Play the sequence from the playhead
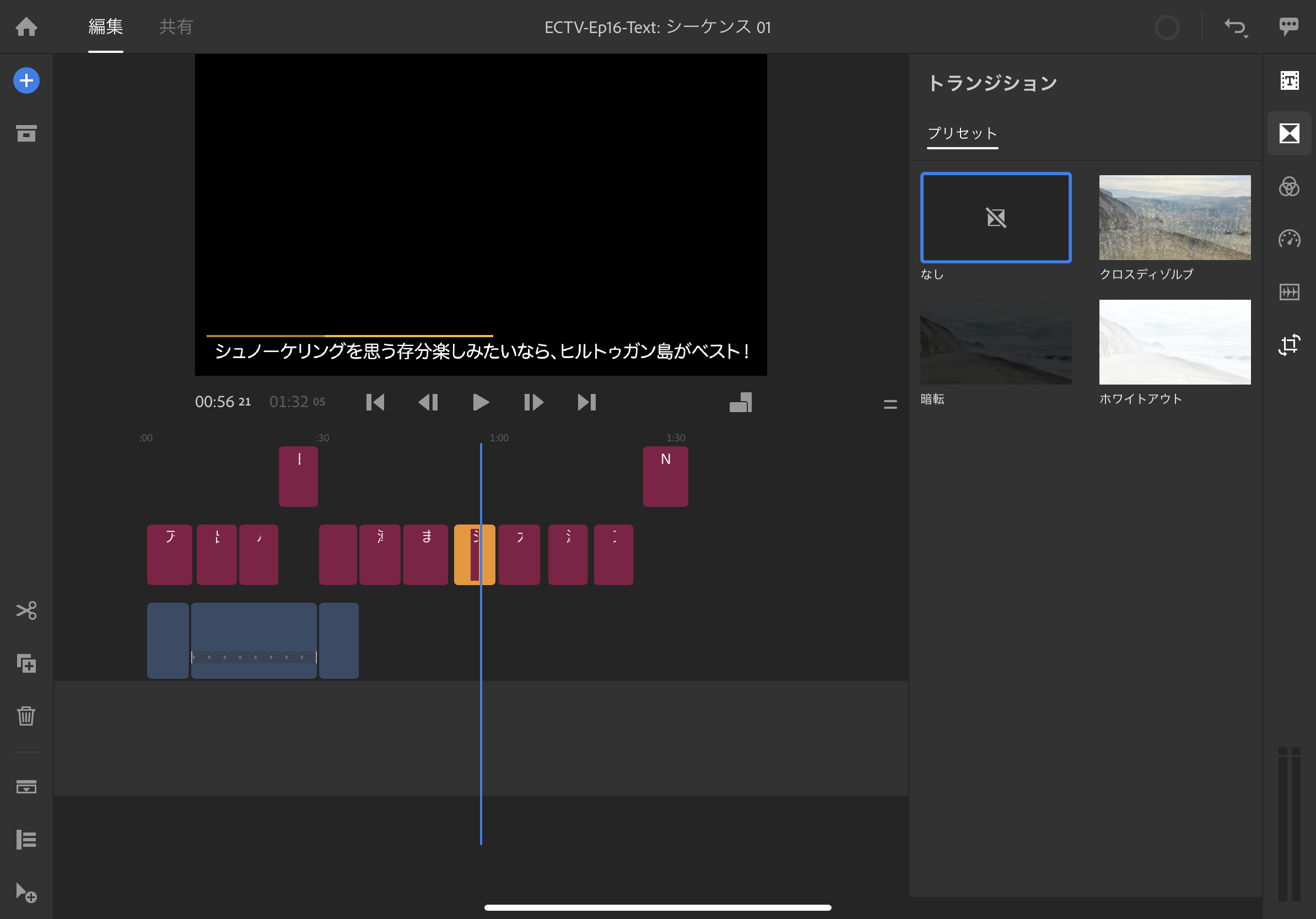 tap(481, 402)
